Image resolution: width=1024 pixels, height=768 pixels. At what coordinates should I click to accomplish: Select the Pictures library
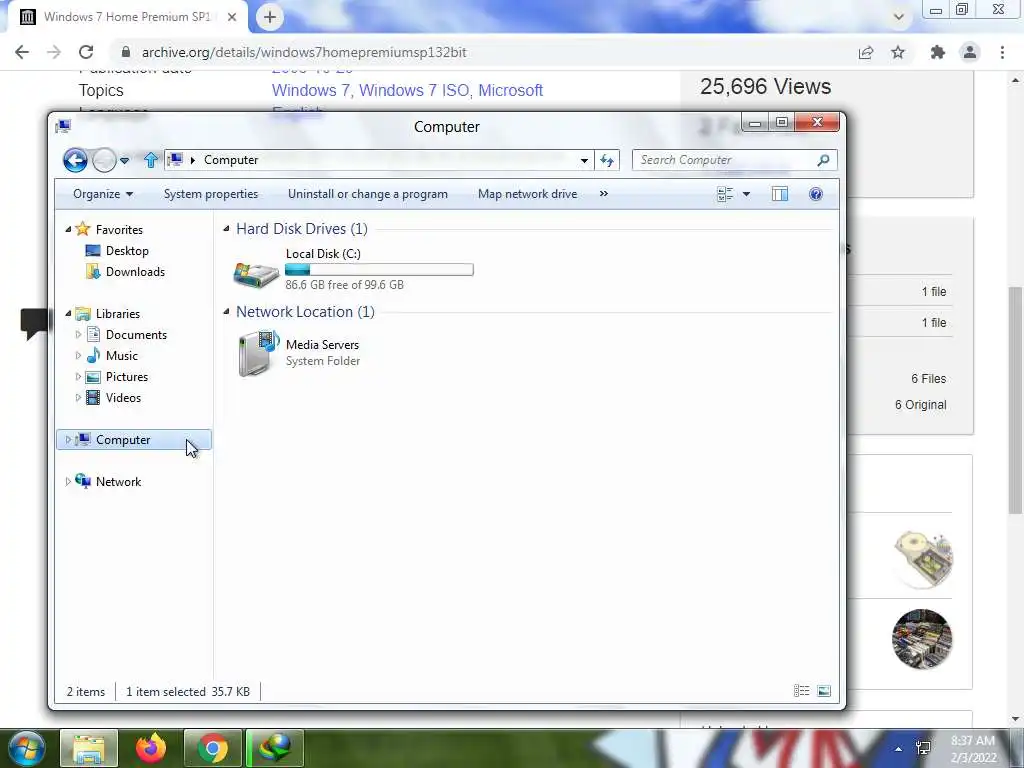coord(127,377)
